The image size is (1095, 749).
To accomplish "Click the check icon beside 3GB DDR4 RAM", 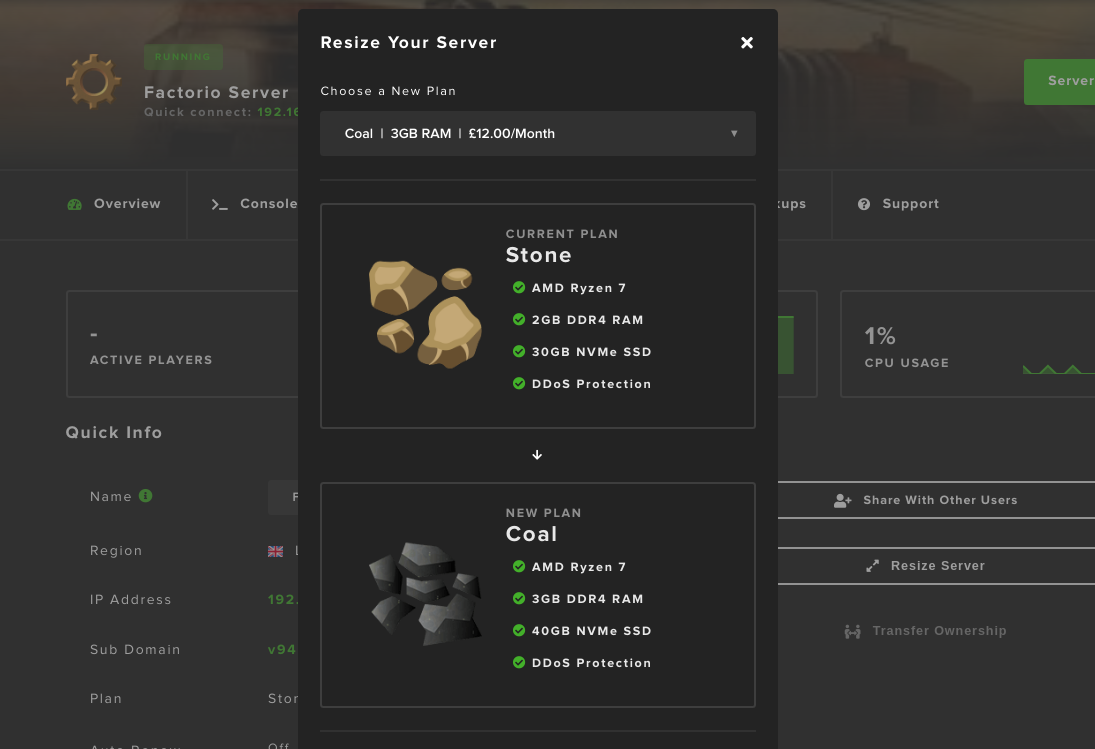I will [x=519, y=598].
